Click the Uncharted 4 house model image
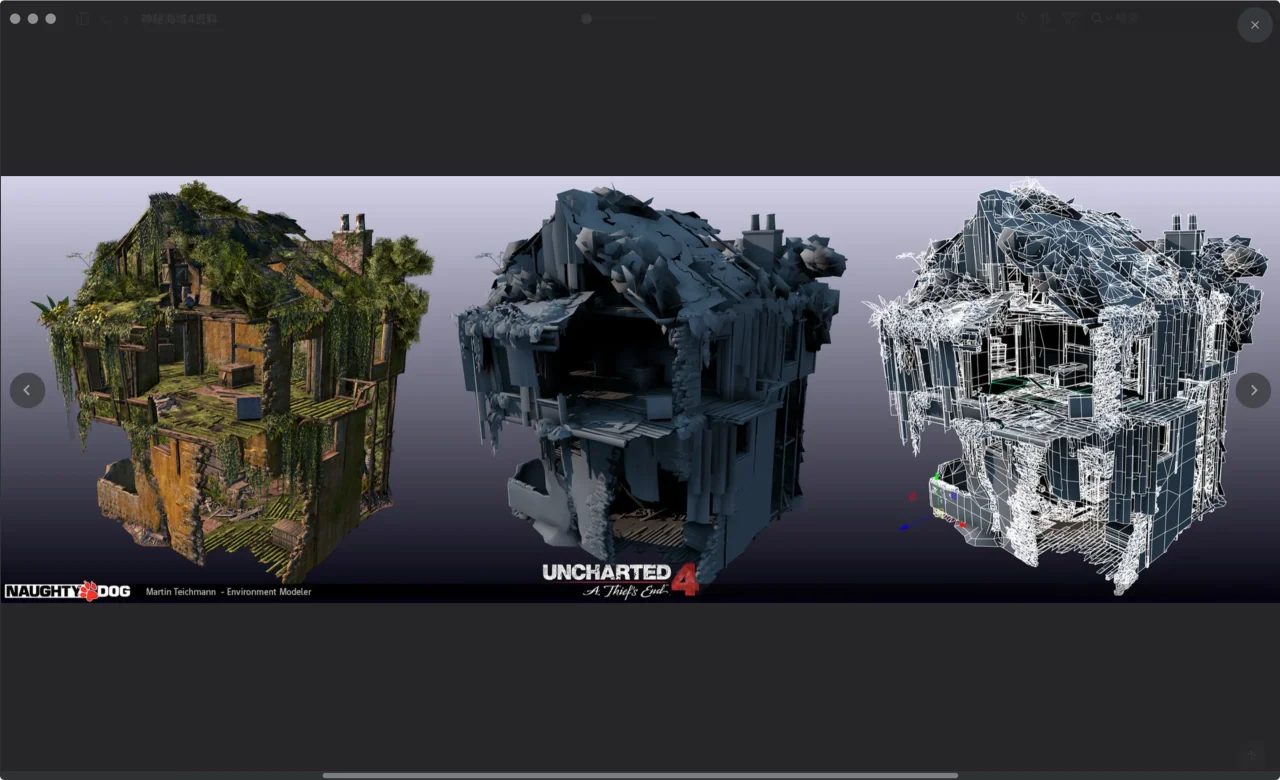1280x780 pixels. [640, 390]
